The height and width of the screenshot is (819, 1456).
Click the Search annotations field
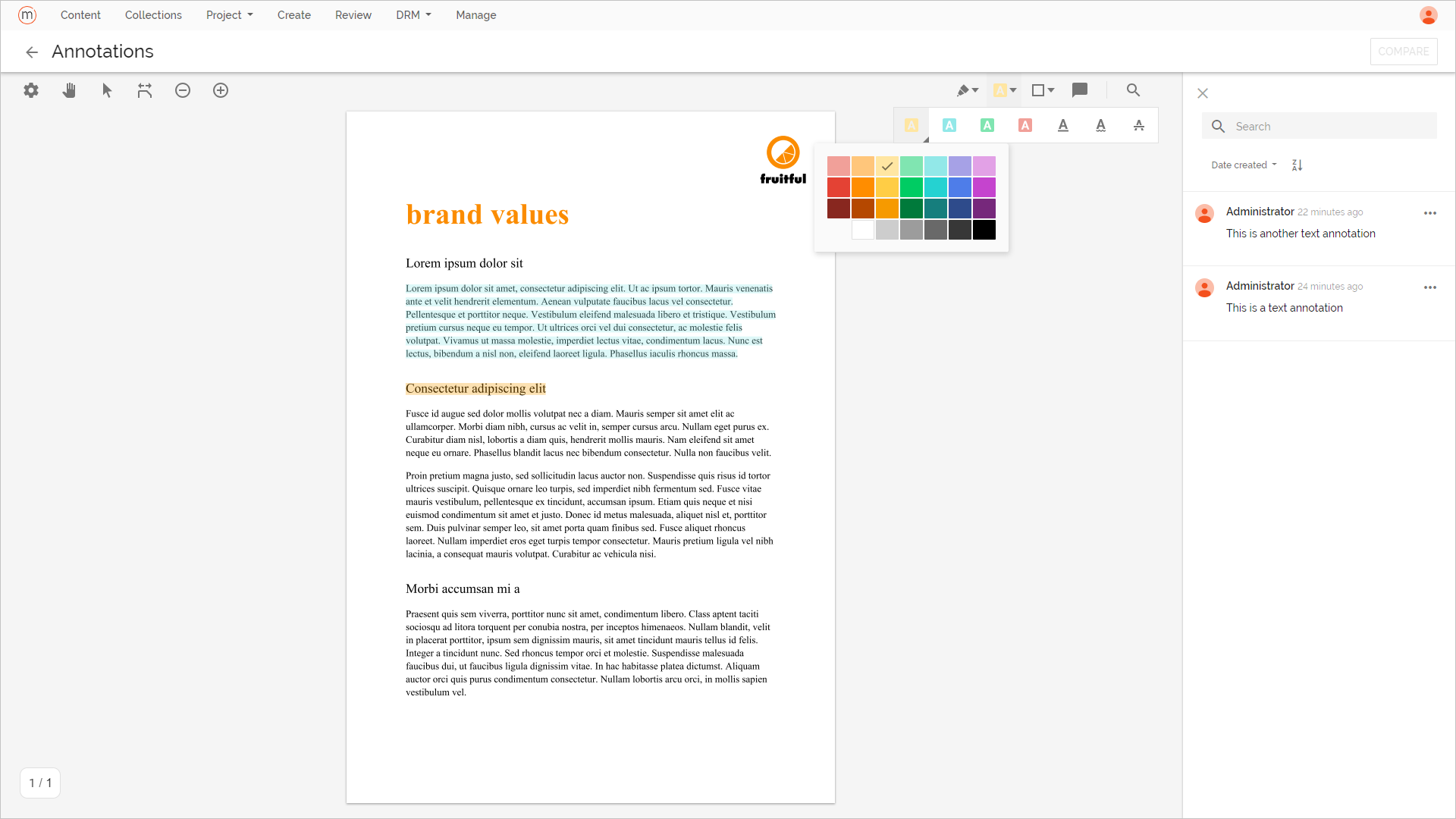(1319, 126)
